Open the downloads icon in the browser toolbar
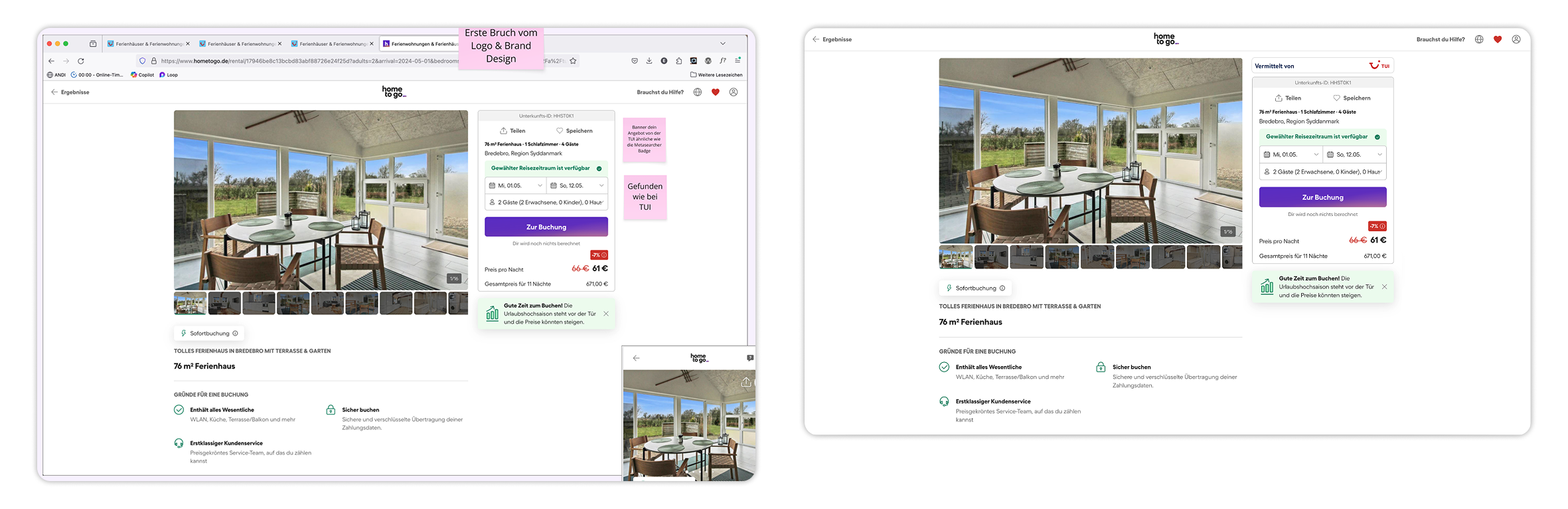This screenshot has height=509, width=1568. click(x=649, y=61)
